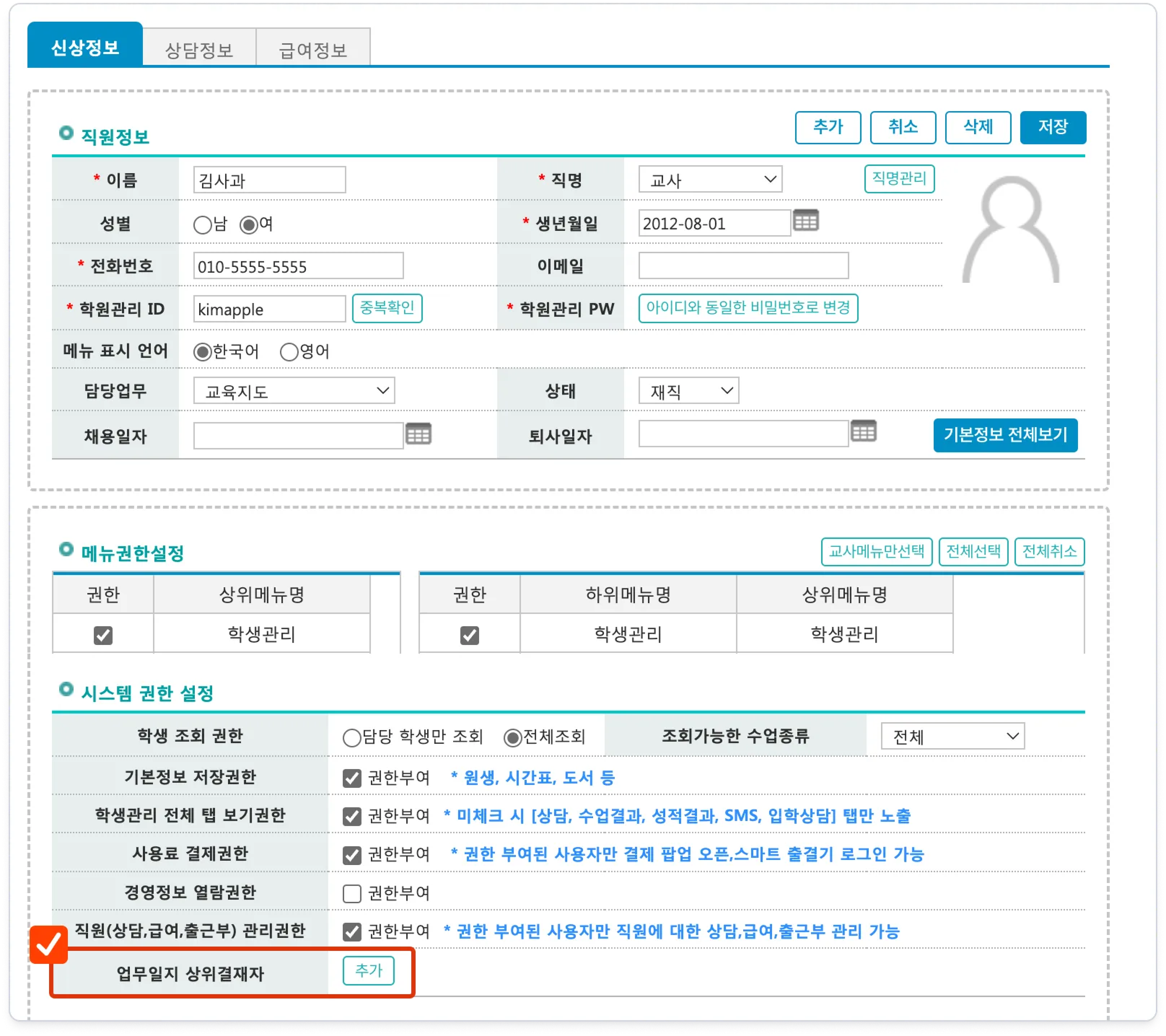This screenshot has height=1036, width=1166.
Task: Click 추가 button for 업무일지 상위결재자
Action: (368, 970)
